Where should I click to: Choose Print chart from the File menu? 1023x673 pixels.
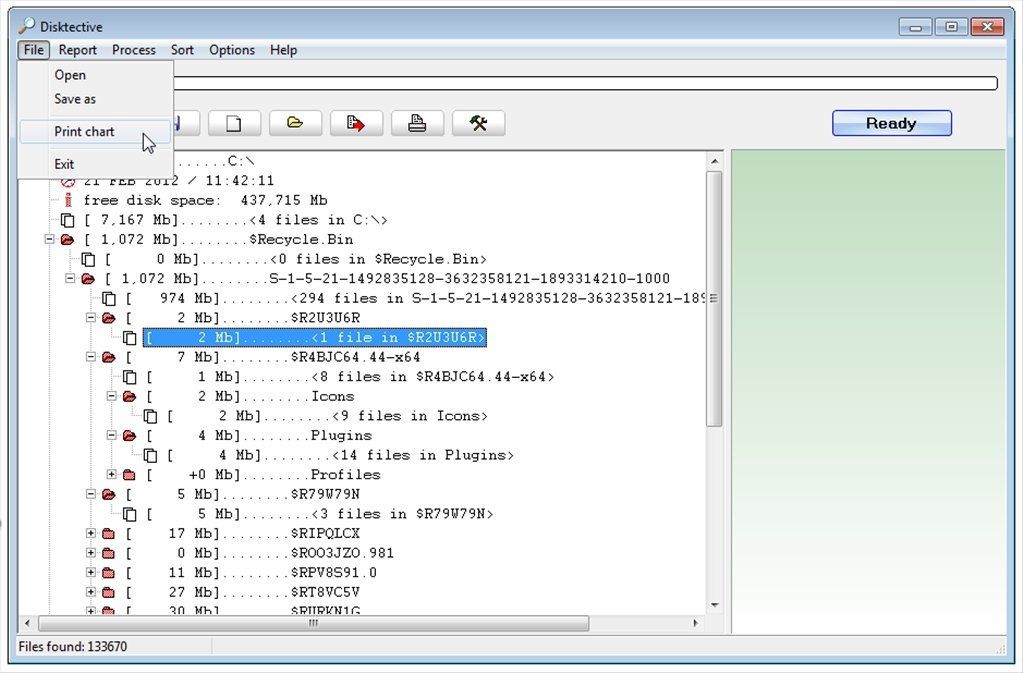pos(95,132)
